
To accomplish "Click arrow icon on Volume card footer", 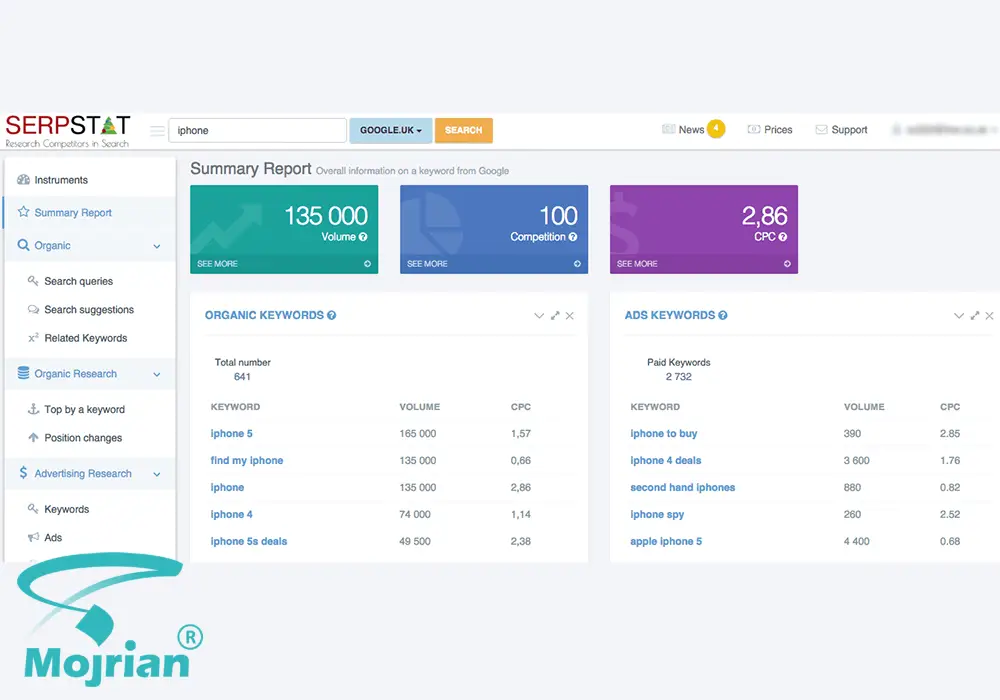I will tap(367, 263).
